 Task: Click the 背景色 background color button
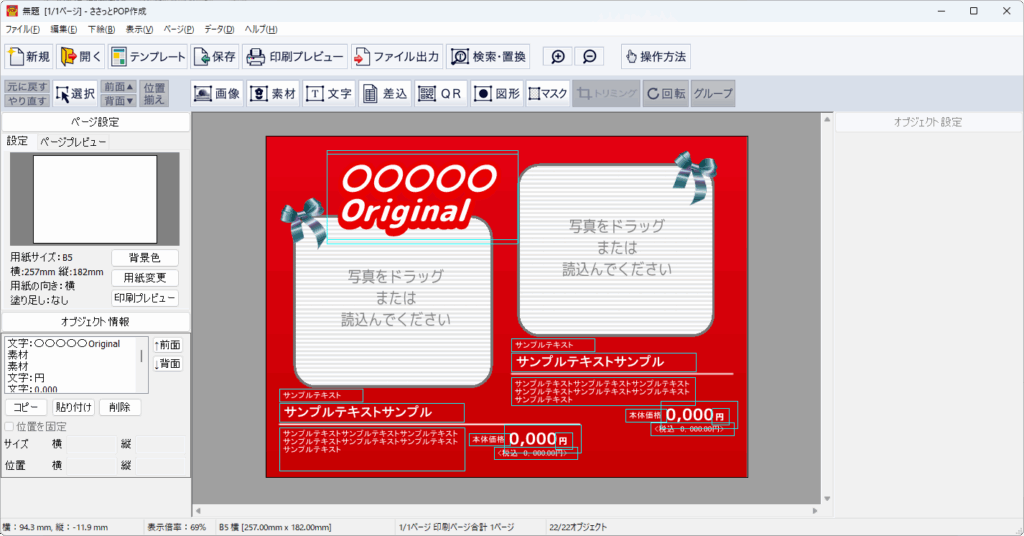(x=145, y=258)
